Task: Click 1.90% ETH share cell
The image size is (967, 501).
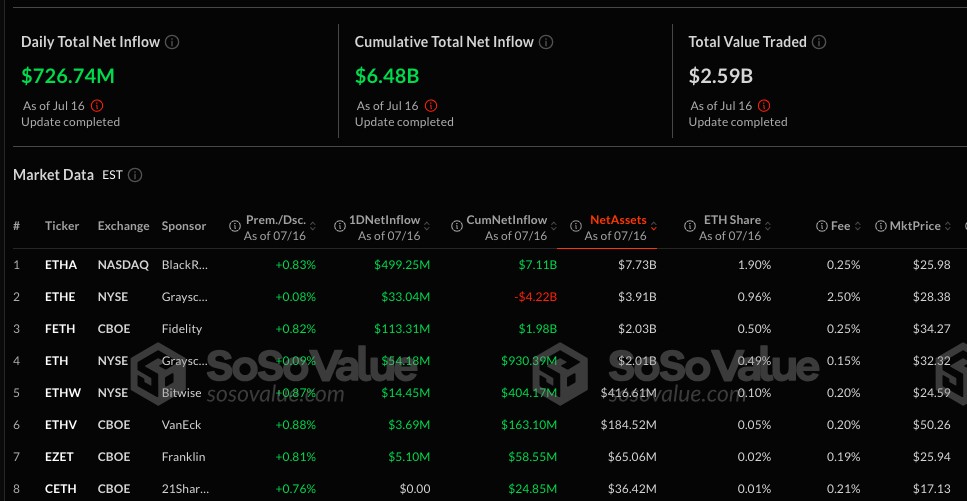Action: (754, 265)
